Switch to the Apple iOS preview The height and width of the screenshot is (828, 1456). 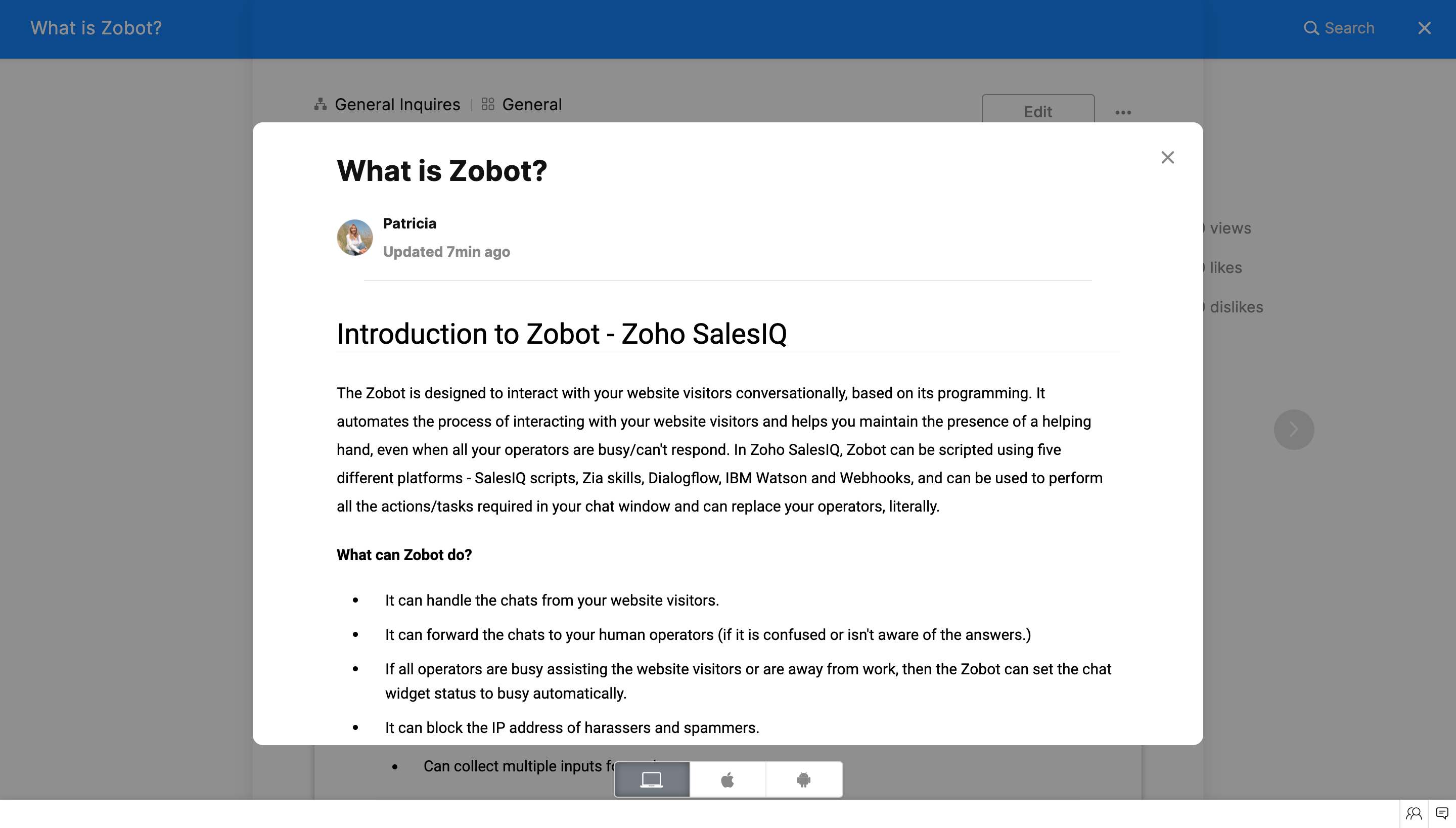click(727, 779)
